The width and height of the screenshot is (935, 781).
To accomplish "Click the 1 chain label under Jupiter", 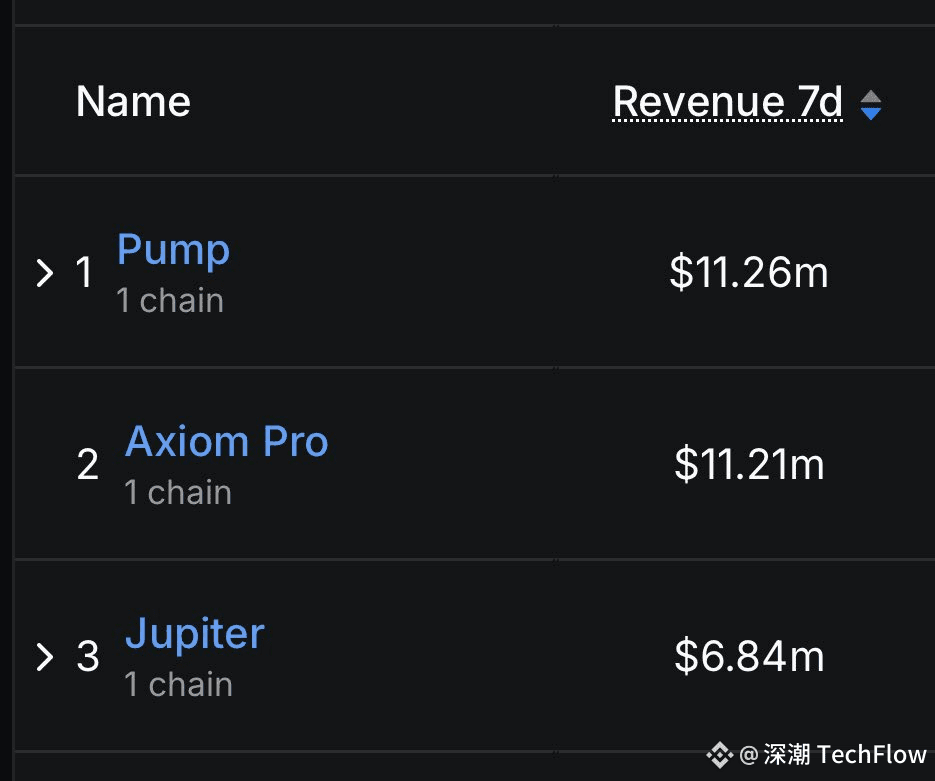I will 178,684.
